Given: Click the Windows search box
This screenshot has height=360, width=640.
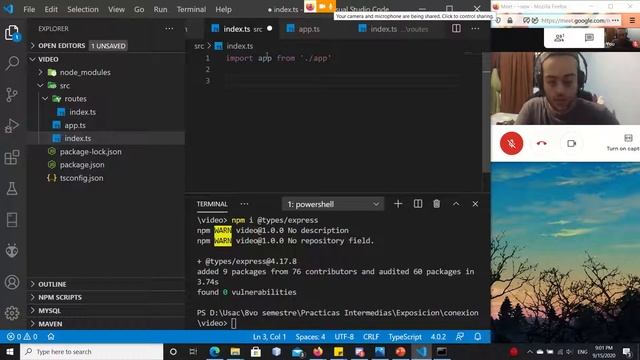Looking at the screenshot, I should pos(91,351).
